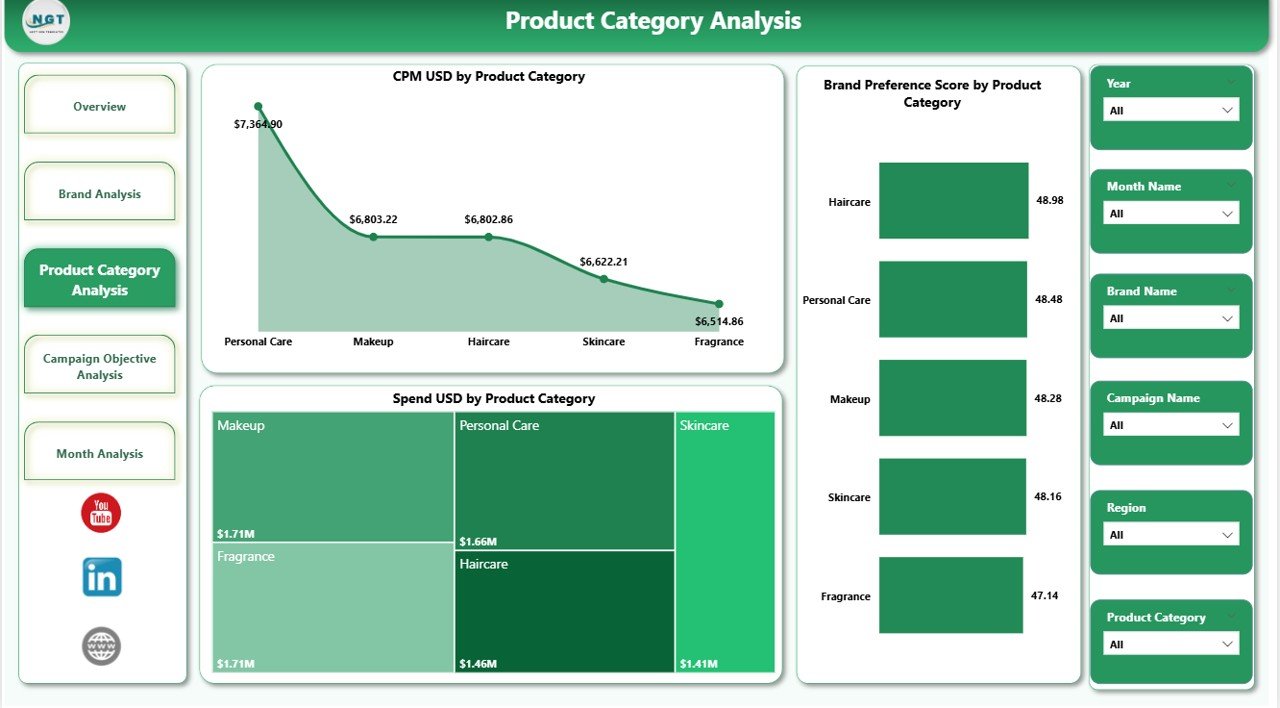This screenshot has height=708, width=1280.
Task: Click the YouTube icon in sidebar
Action: click(101, 513)
